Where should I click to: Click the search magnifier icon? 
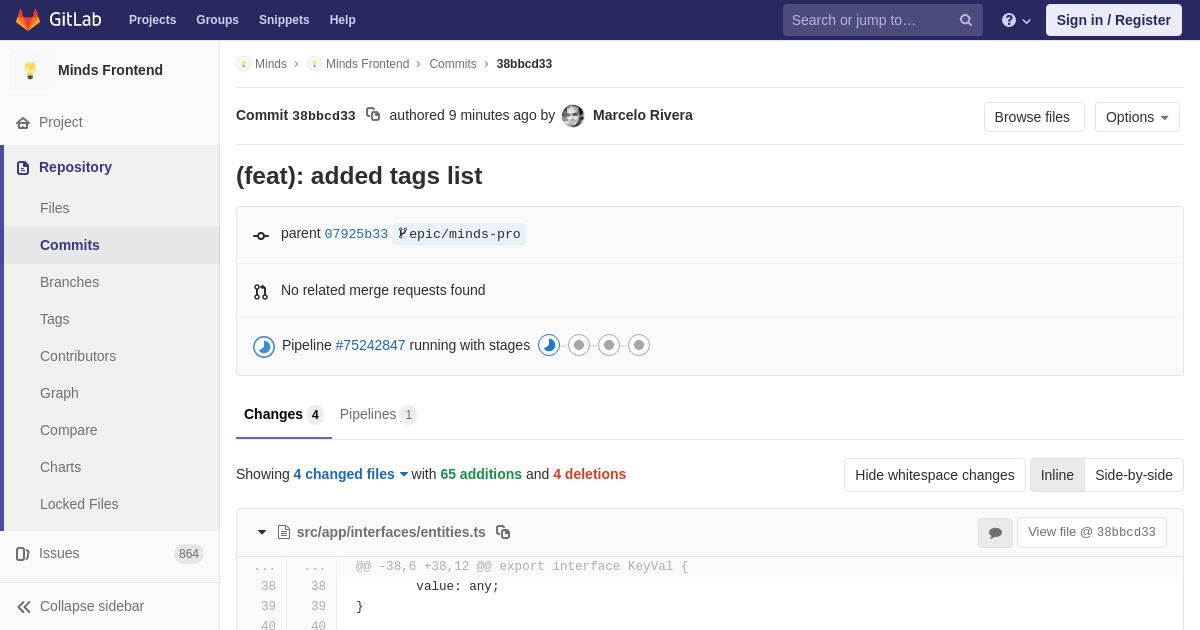pos(965,20)
